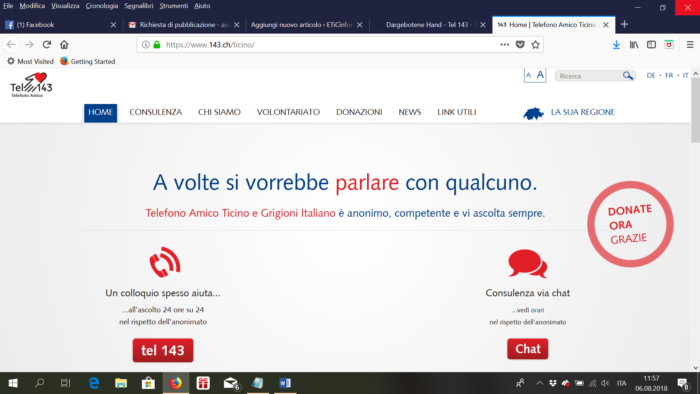The width and height of the screenshot is (700, 394).
Task: Open the NEWS navigation item
Action: click(409, 112)
